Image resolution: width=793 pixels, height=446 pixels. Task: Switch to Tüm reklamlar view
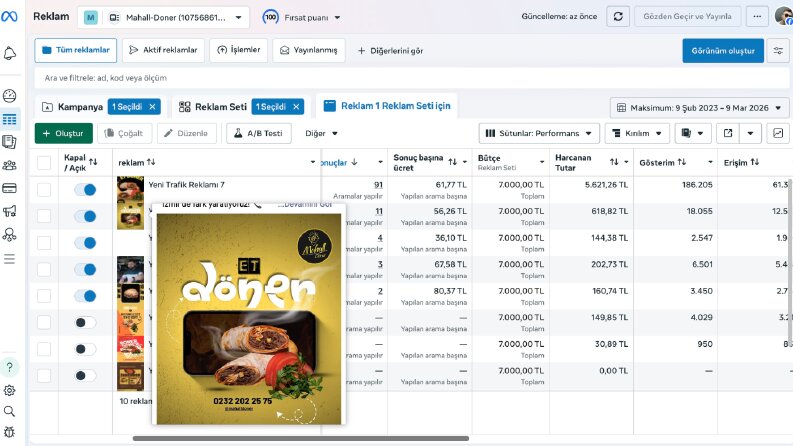click(76, 50)
